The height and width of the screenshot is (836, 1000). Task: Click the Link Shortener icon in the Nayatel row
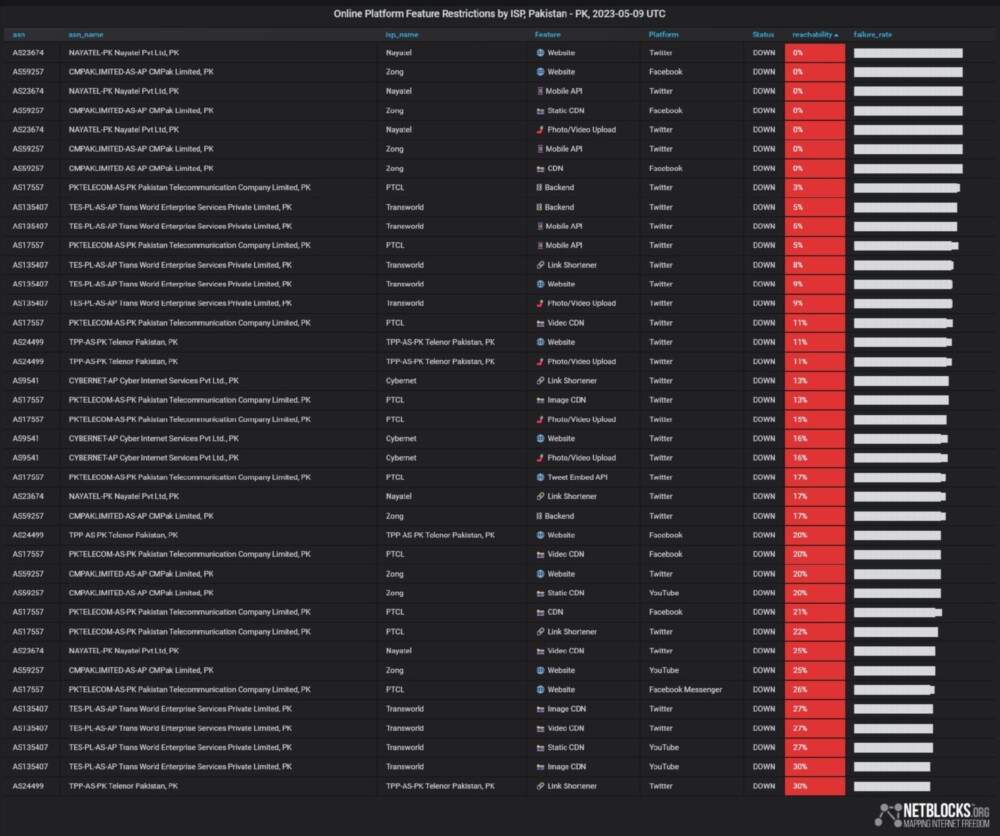pos(540,497)
